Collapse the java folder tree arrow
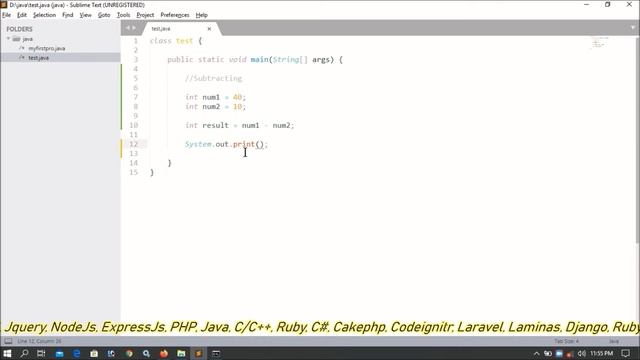 (x=8, y=39)
